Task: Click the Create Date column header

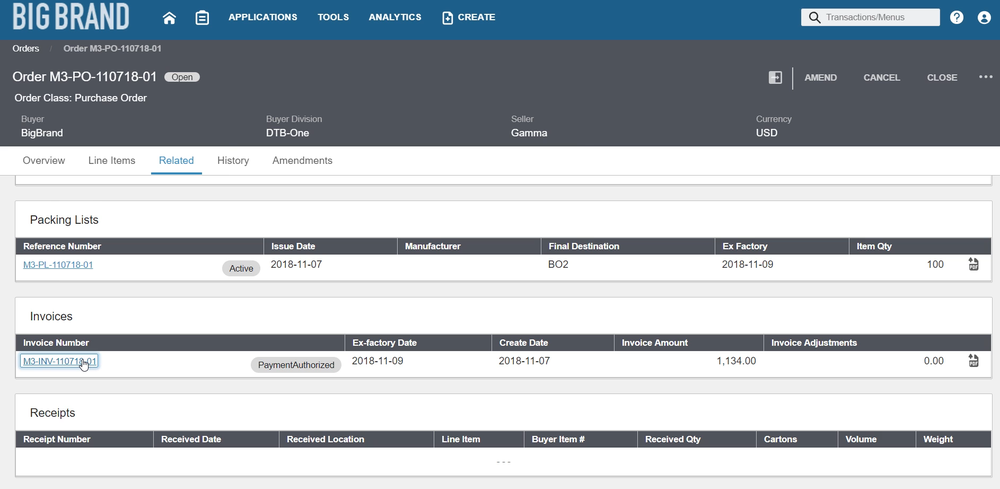Action: coord(553,342)
